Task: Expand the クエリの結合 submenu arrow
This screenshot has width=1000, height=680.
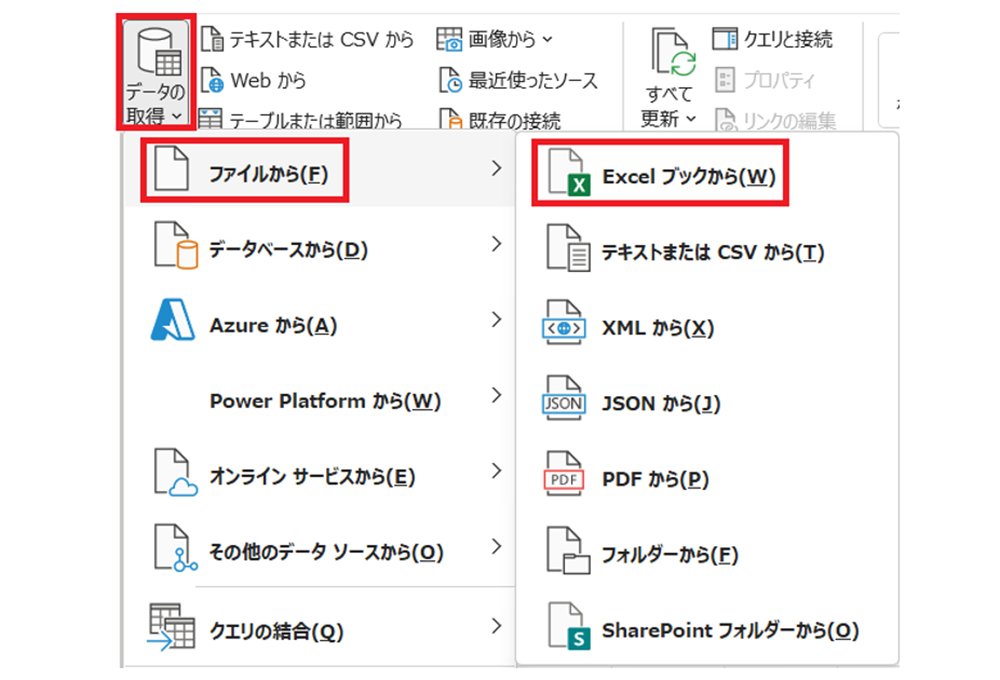Action: 496,626
